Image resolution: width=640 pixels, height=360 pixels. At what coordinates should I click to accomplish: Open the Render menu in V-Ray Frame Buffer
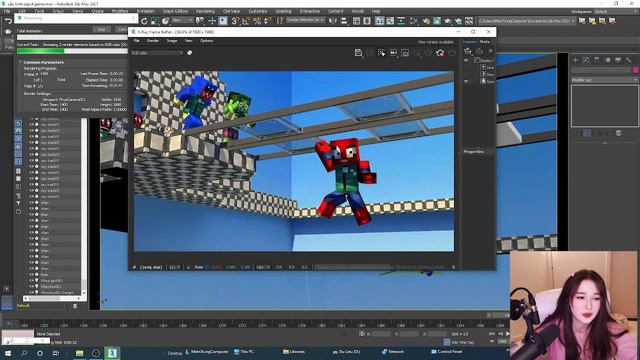(153, 41)
